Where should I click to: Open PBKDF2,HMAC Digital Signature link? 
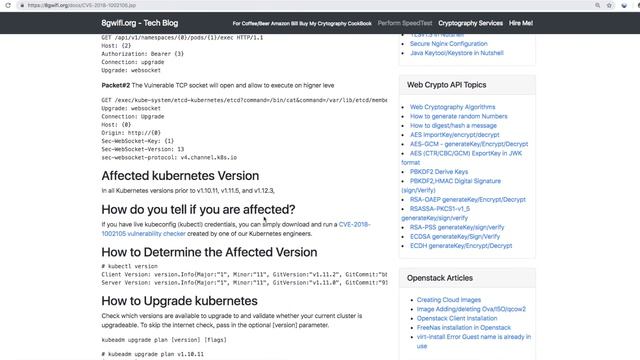455,181
